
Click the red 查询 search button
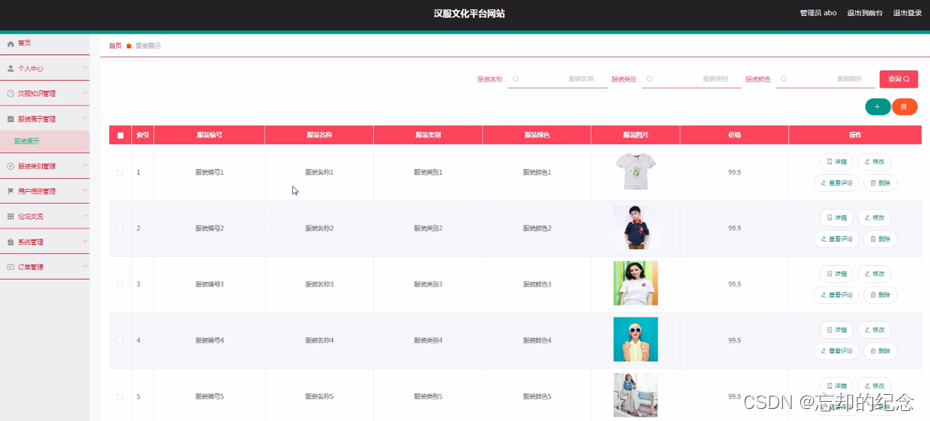tap(899, 79)
